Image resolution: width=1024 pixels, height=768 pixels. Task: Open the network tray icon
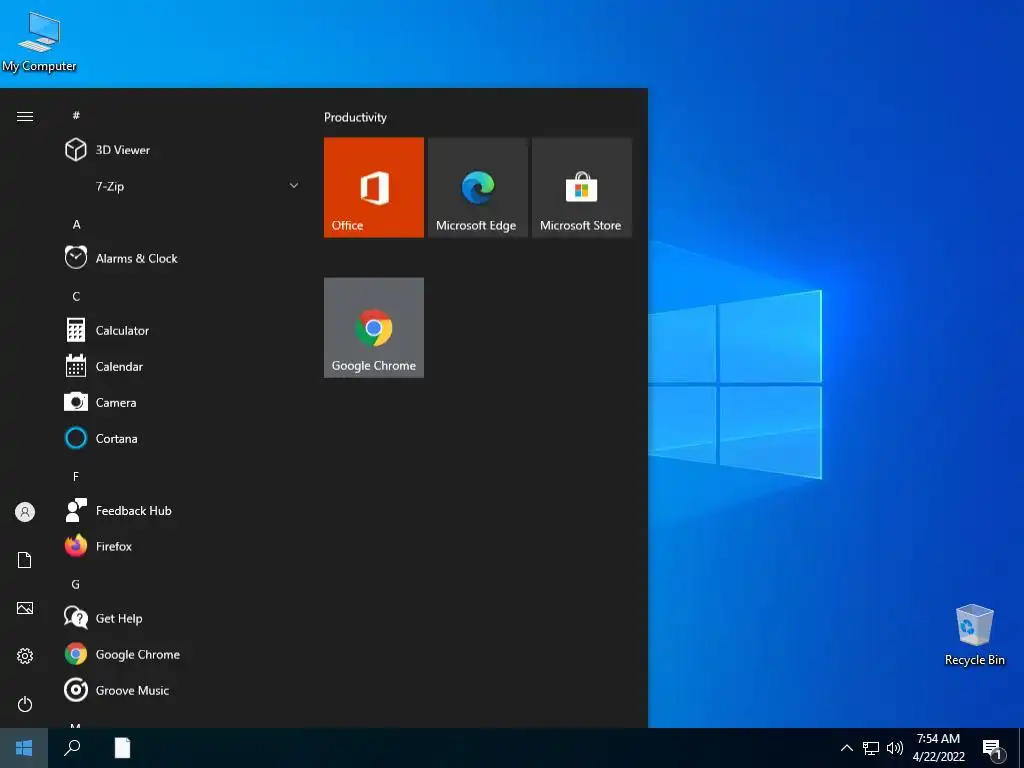(x=871, y=748)
